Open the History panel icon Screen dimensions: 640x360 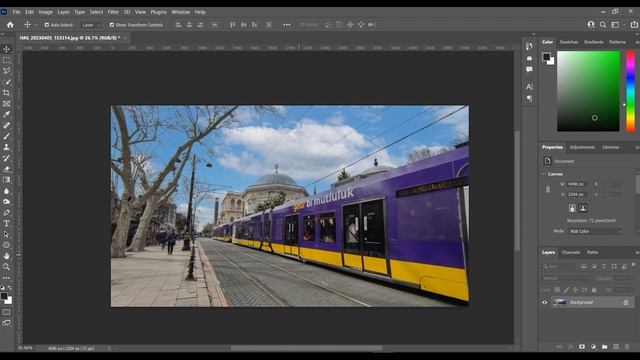[x=529, y=46]
